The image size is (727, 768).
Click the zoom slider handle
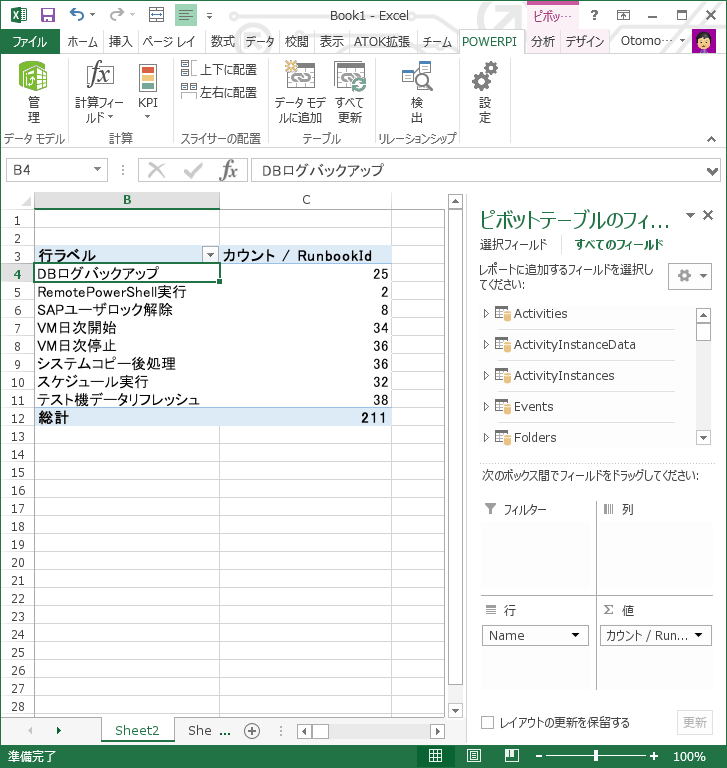(x=596, y=756)
